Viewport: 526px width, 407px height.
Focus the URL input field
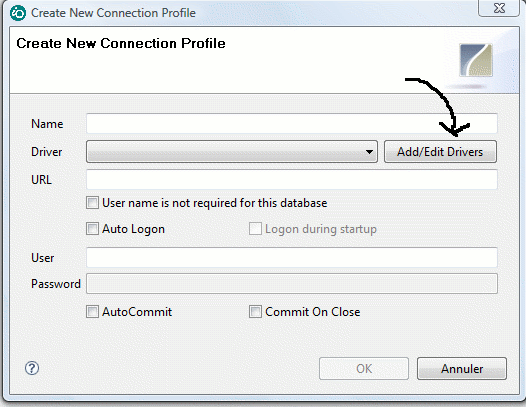[292, 180]
